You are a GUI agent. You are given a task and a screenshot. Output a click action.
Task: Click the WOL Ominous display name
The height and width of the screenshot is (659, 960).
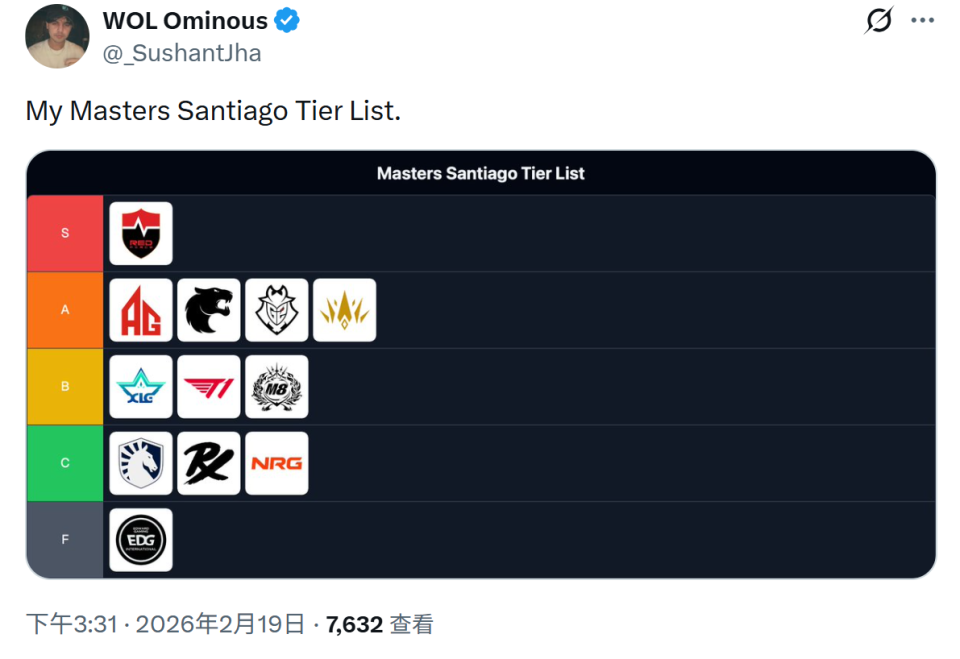(x=185, y=20)
